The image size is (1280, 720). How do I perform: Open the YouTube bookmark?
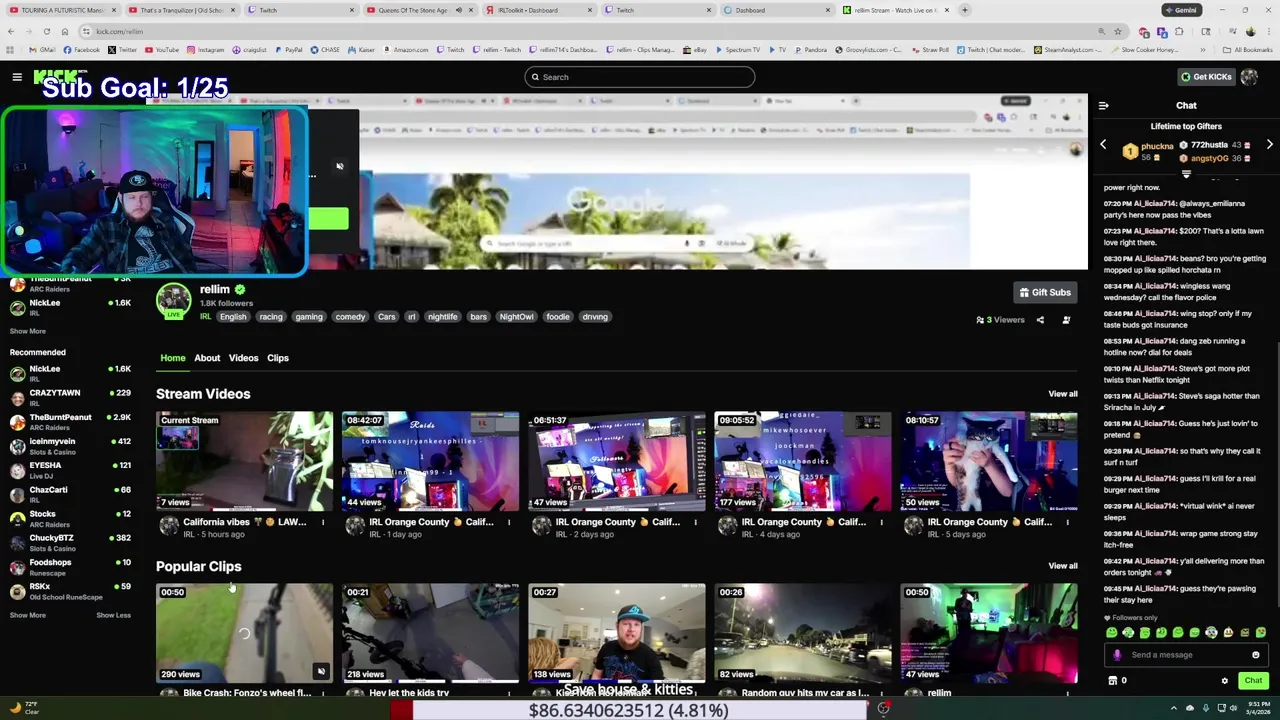pos(160,50)
